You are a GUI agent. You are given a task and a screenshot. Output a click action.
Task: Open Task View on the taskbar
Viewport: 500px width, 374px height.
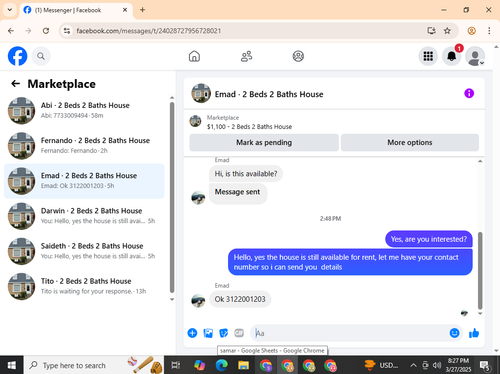(176, 365)
